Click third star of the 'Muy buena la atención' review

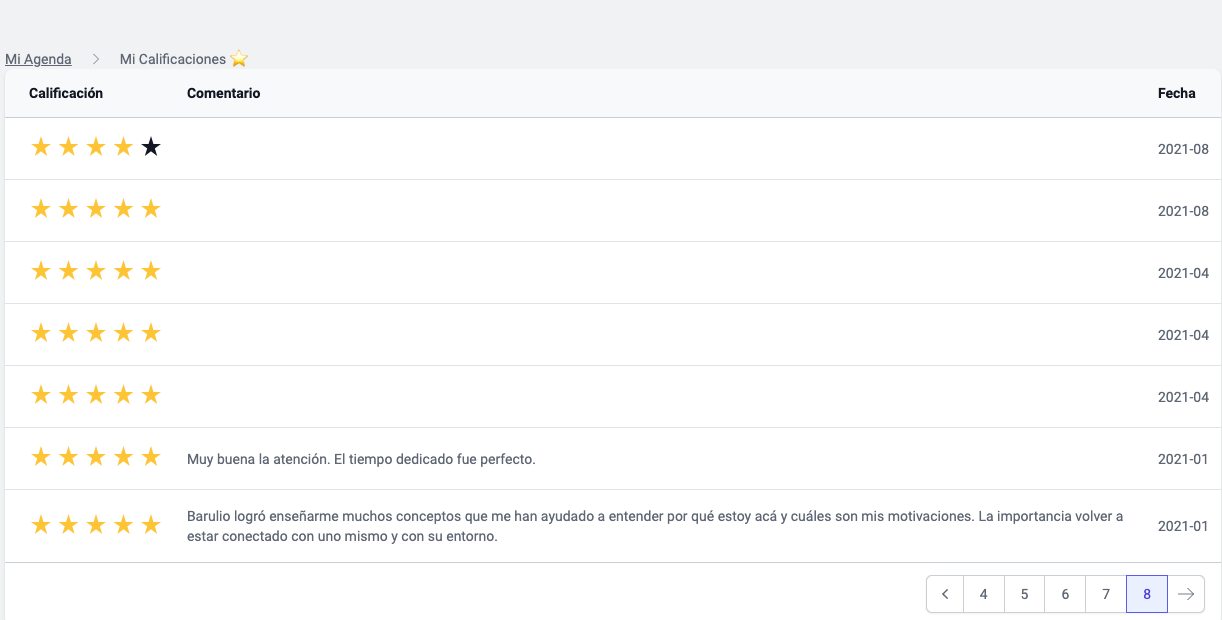pyautogui.click(x=96, y=458)
